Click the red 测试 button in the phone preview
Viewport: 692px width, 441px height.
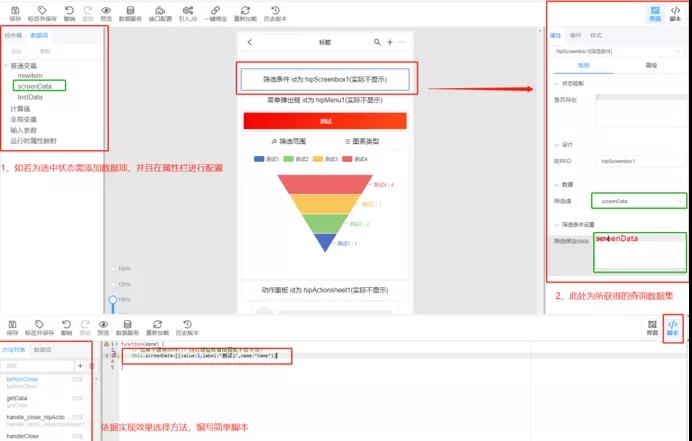[x=325, y=121]
